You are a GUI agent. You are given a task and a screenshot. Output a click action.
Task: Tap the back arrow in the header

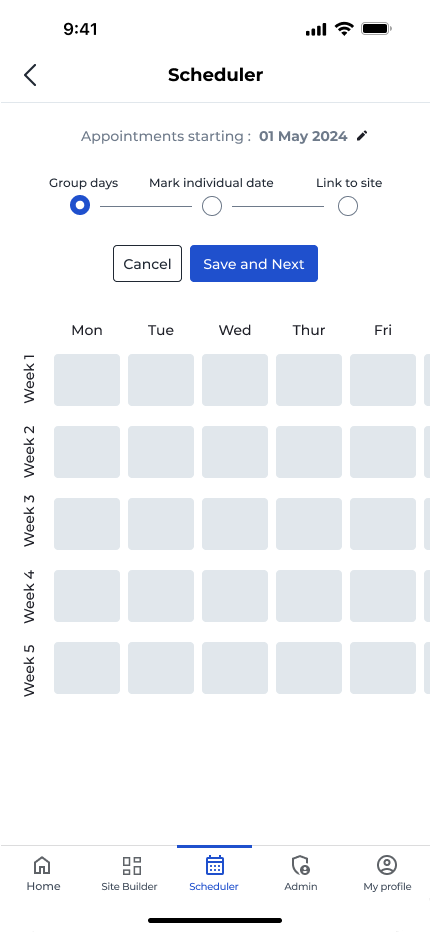pyautogui.click(x=30, y=75)
